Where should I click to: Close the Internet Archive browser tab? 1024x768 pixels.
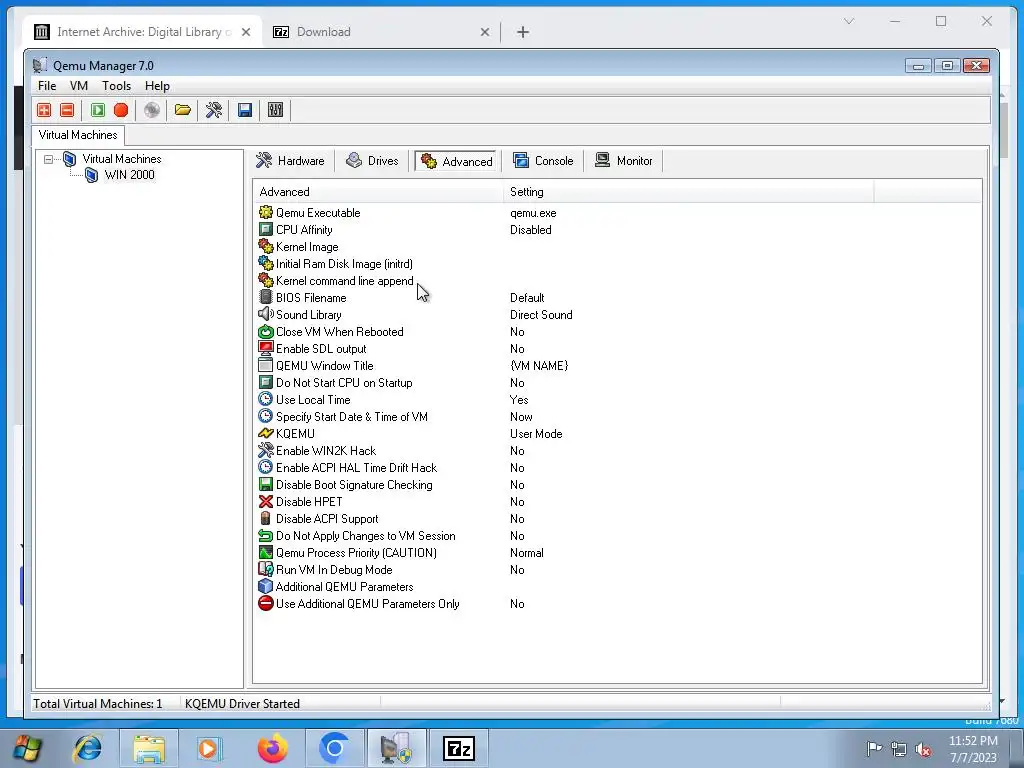coord(246,31)
